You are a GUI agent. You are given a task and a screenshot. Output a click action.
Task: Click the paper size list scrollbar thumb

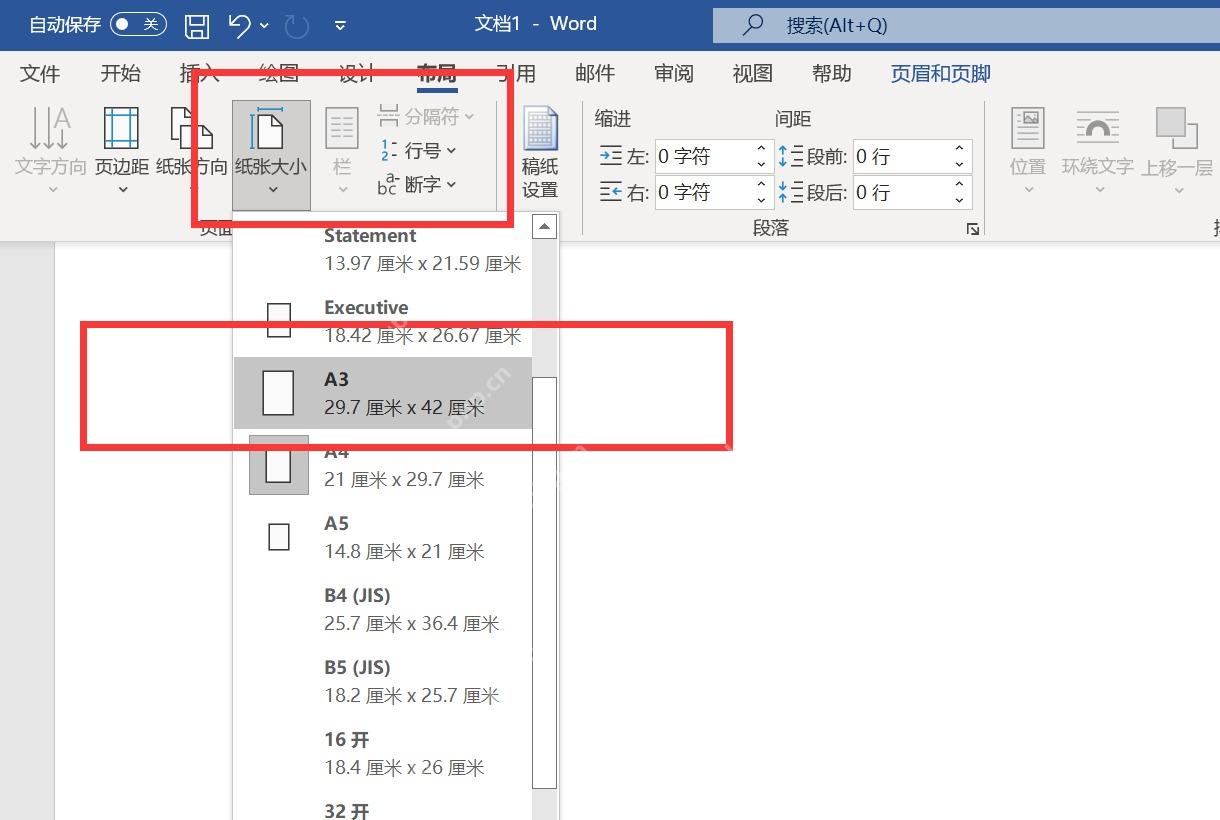[544, 583]
